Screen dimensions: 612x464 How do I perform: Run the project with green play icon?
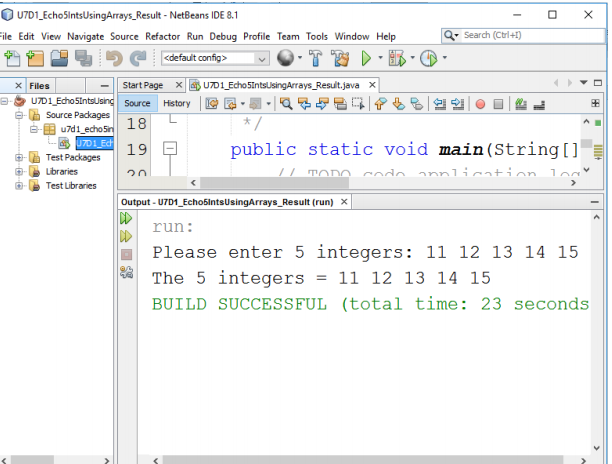pos(366,59)
